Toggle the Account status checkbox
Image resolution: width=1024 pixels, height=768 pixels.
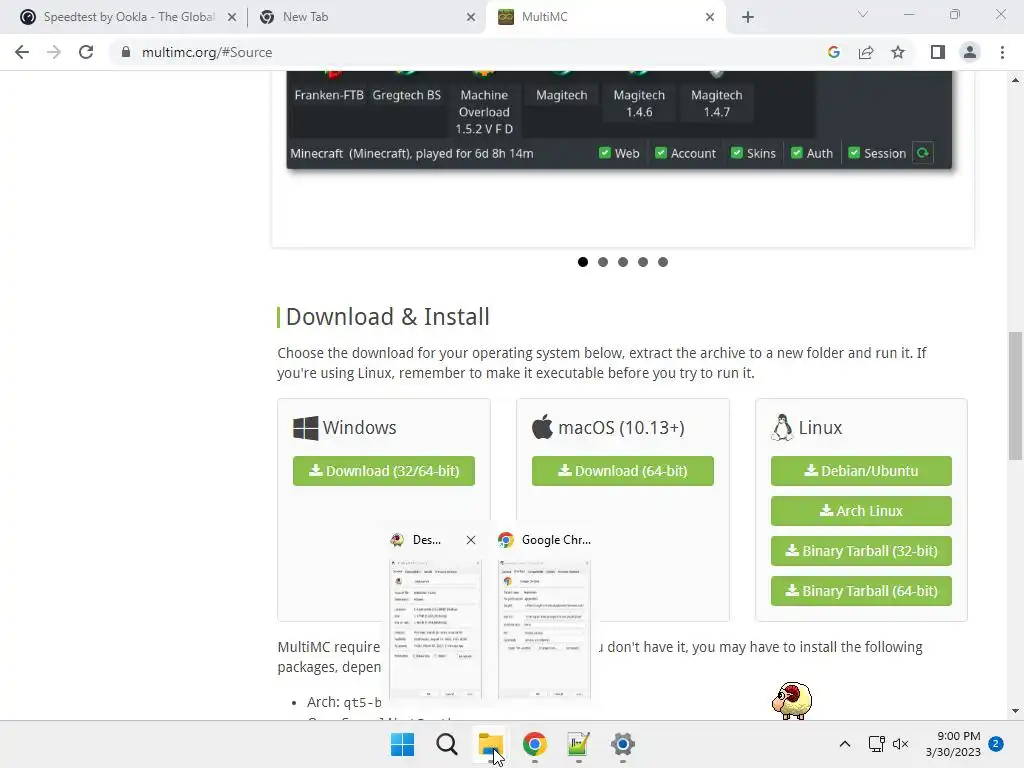click(x=661, y=153)
